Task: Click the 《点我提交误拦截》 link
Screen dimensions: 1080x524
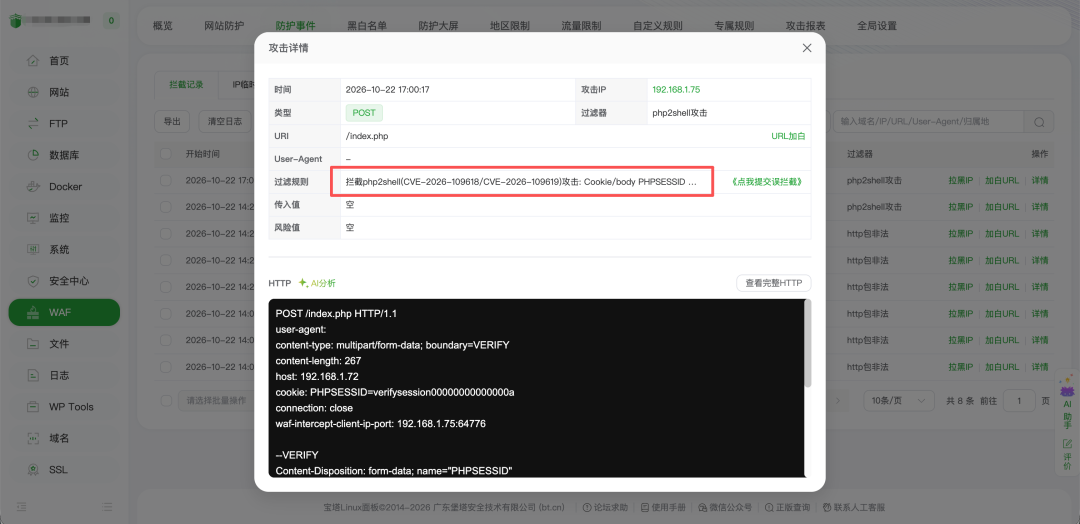Action: (767, 182)
